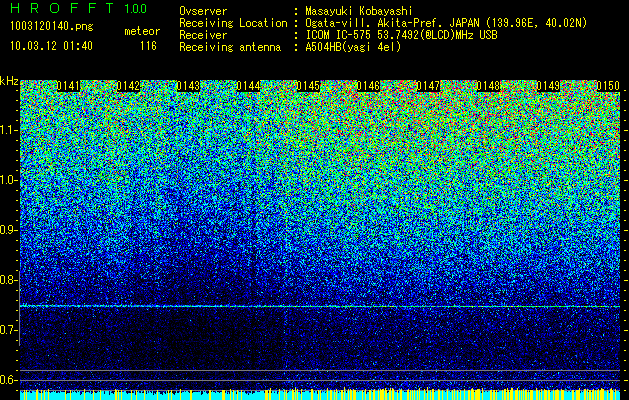Click the 0.7 kHz axis label

pos(7,330)
